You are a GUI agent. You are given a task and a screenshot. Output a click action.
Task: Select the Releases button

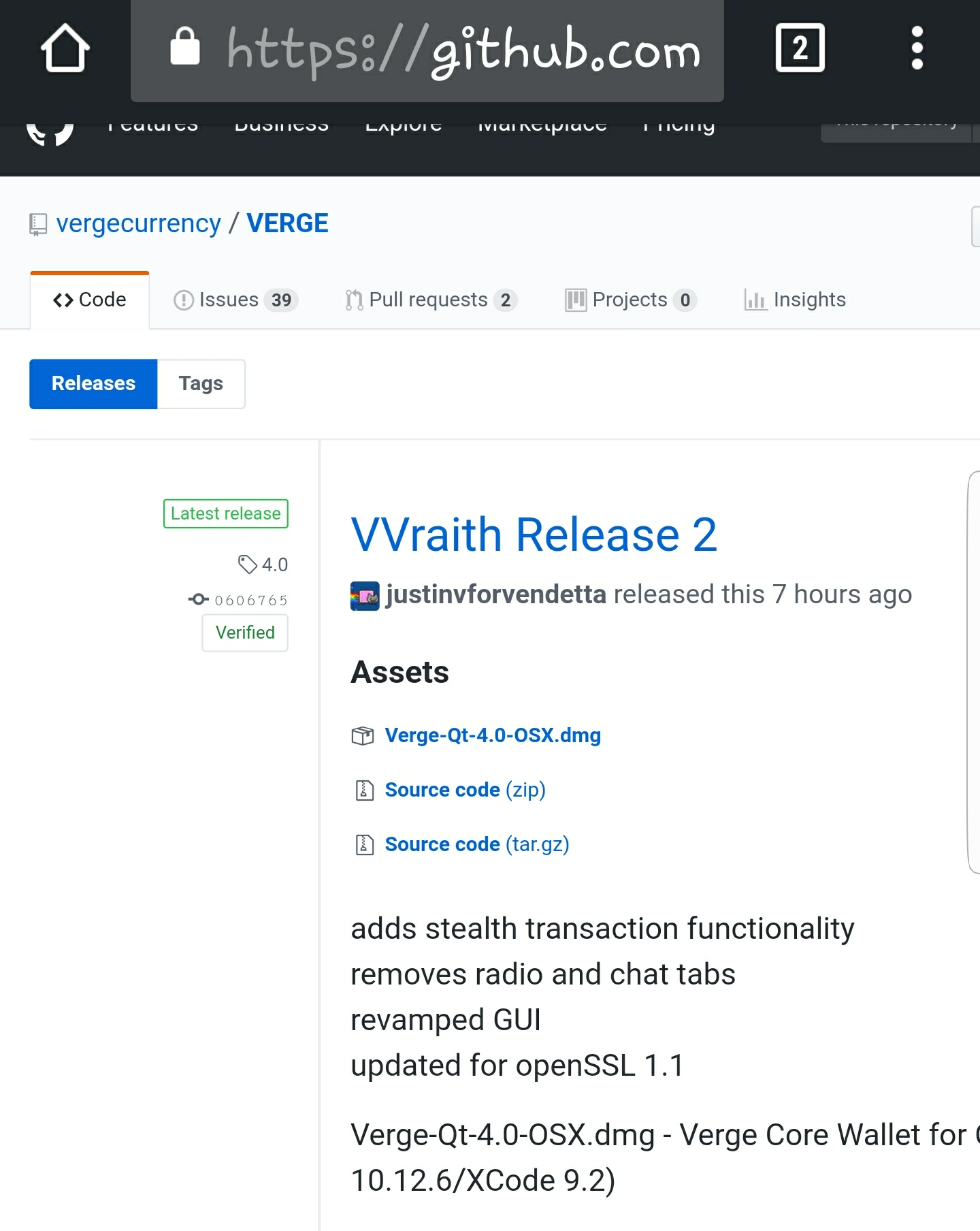click(93, 384)
